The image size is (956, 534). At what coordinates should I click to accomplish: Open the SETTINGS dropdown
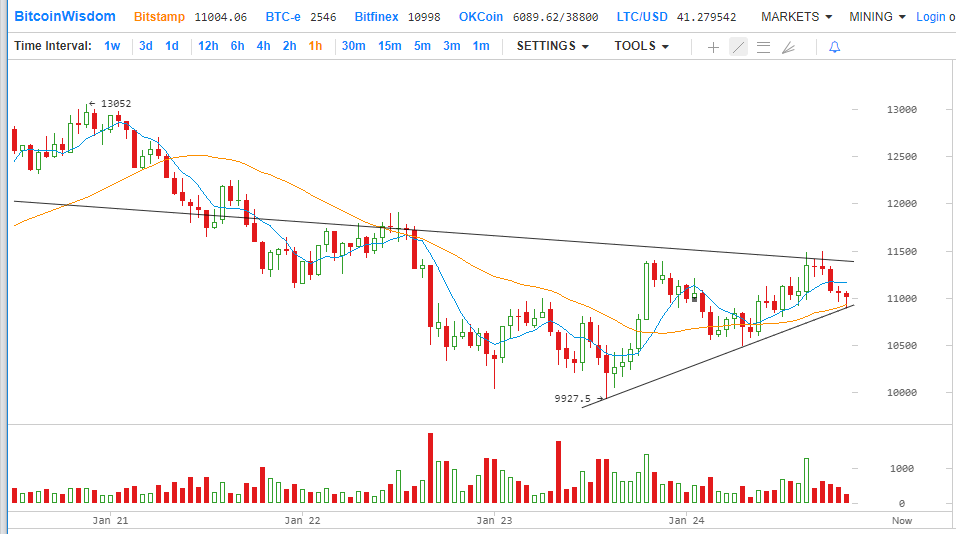pyautogui.click(x=552, y=46)
